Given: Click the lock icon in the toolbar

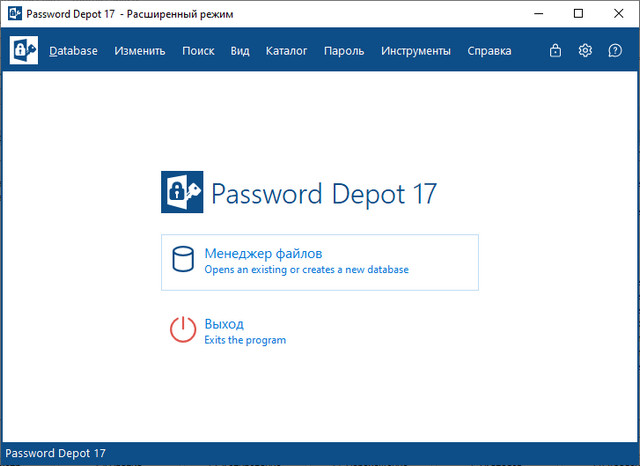Looking at the screenshot, I should pos(556,51).
